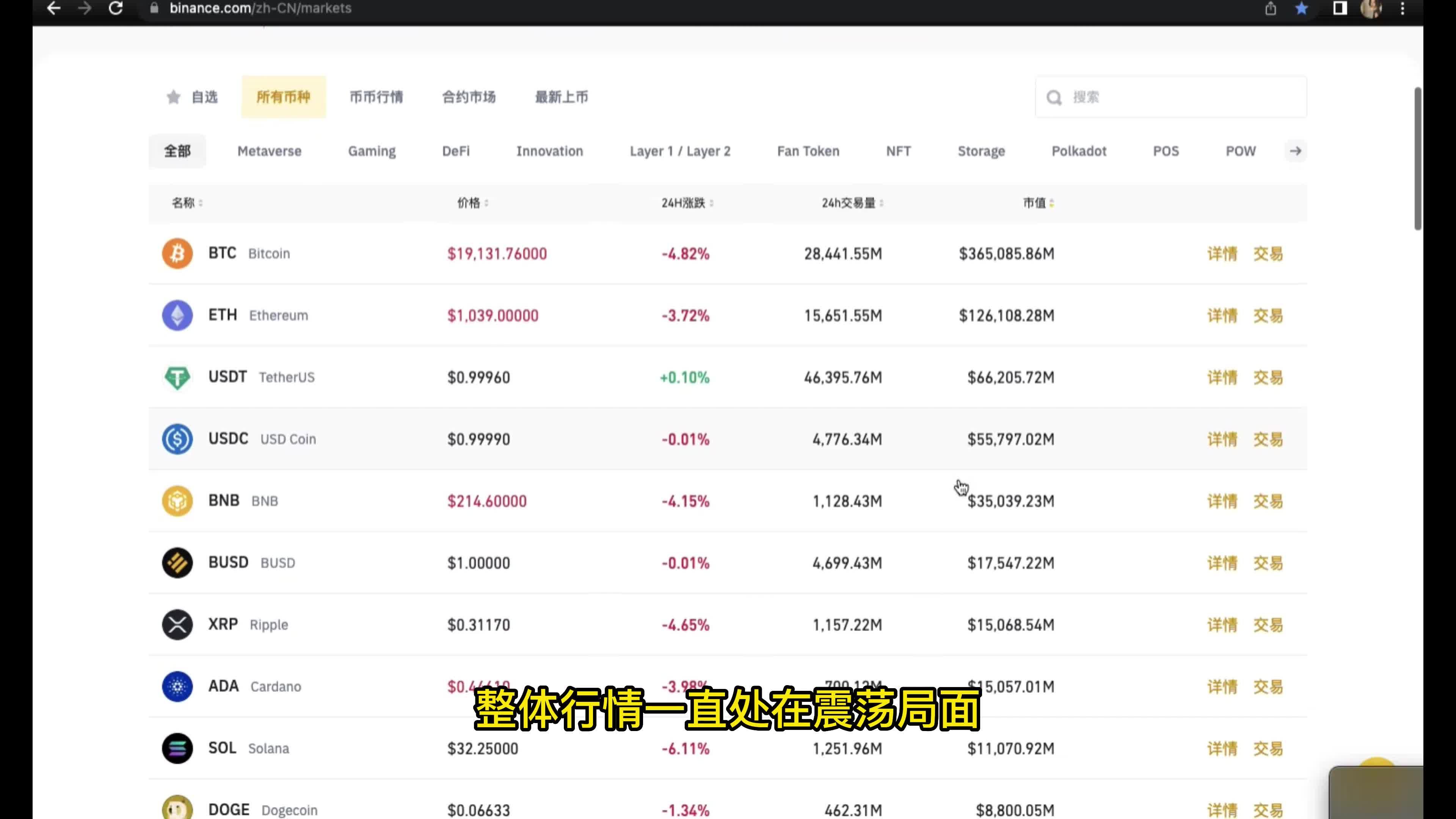This screenshot has width=1456, height=819.
Task: Click the Bitcoin BTC coin logo
Action: pos(177,253)
